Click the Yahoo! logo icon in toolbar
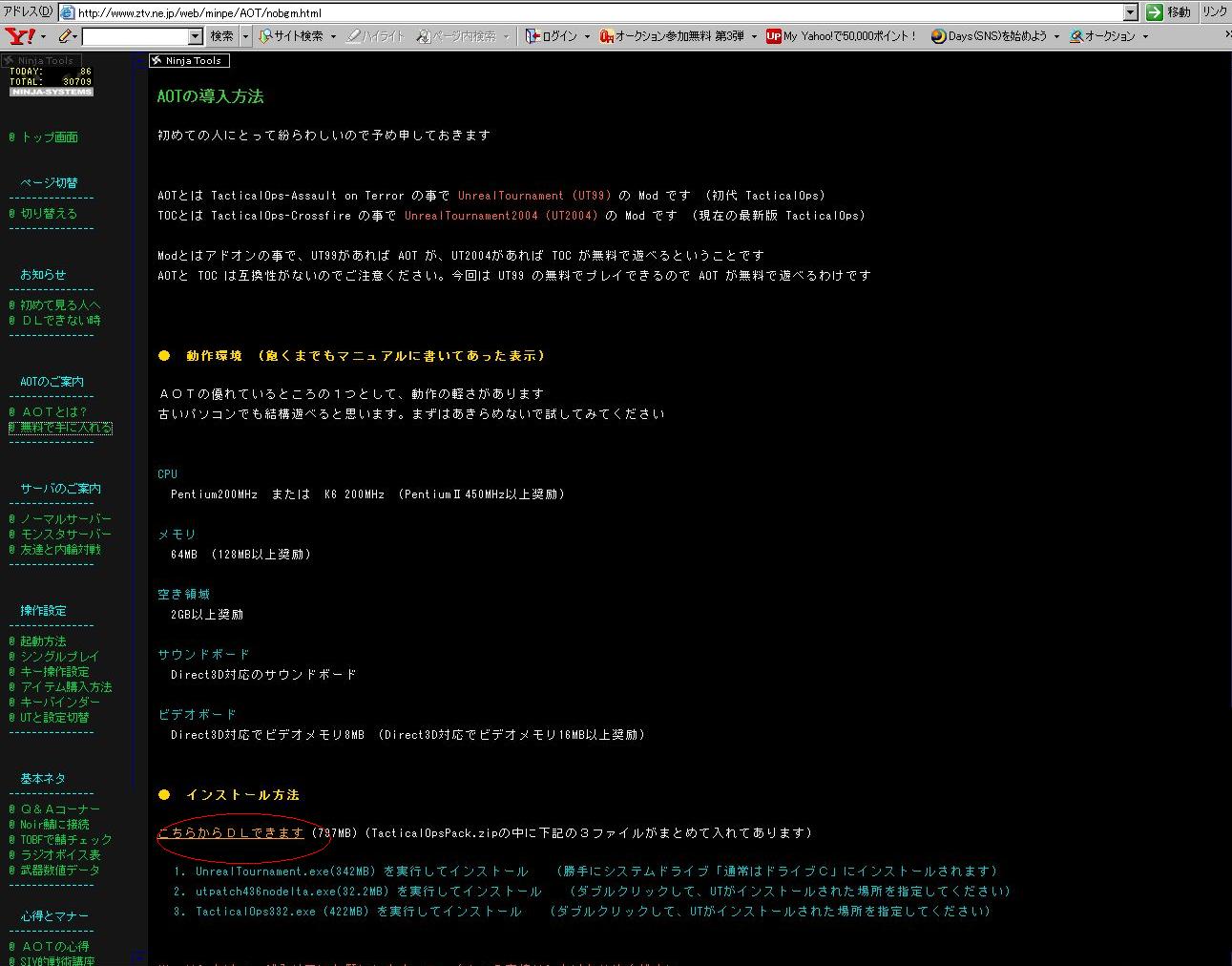Viewport: 1232px width, 966px height. coord(19,36)
